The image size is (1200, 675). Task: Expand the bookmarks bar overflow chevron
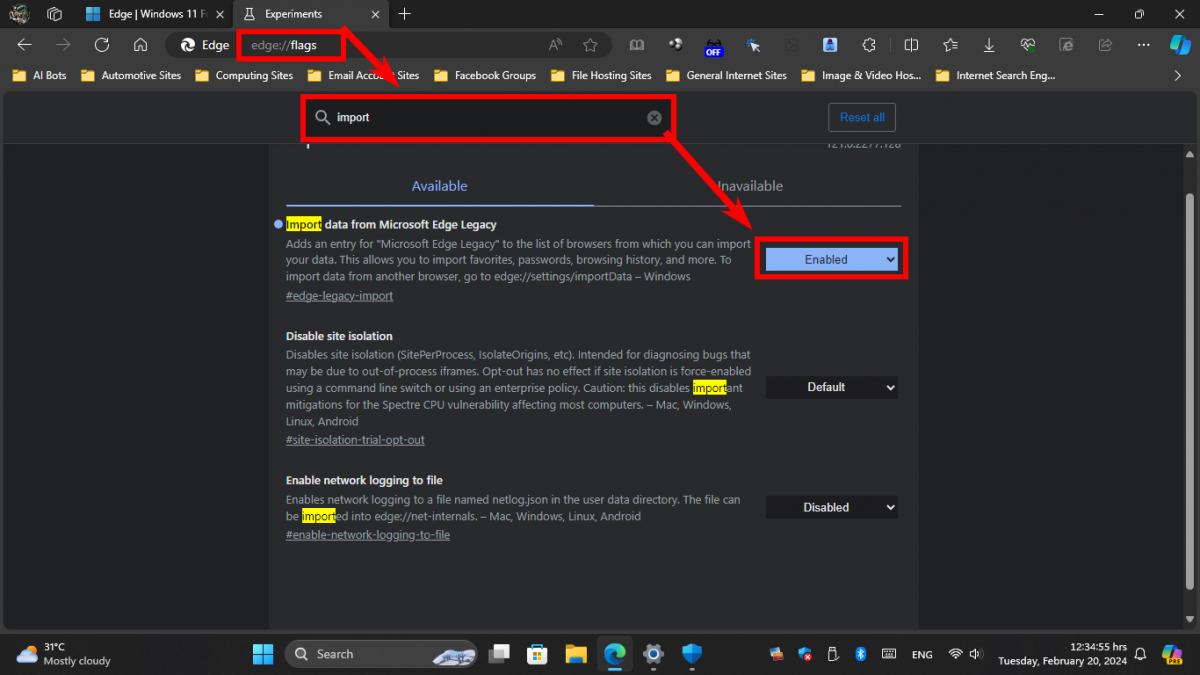[1177, 75]
